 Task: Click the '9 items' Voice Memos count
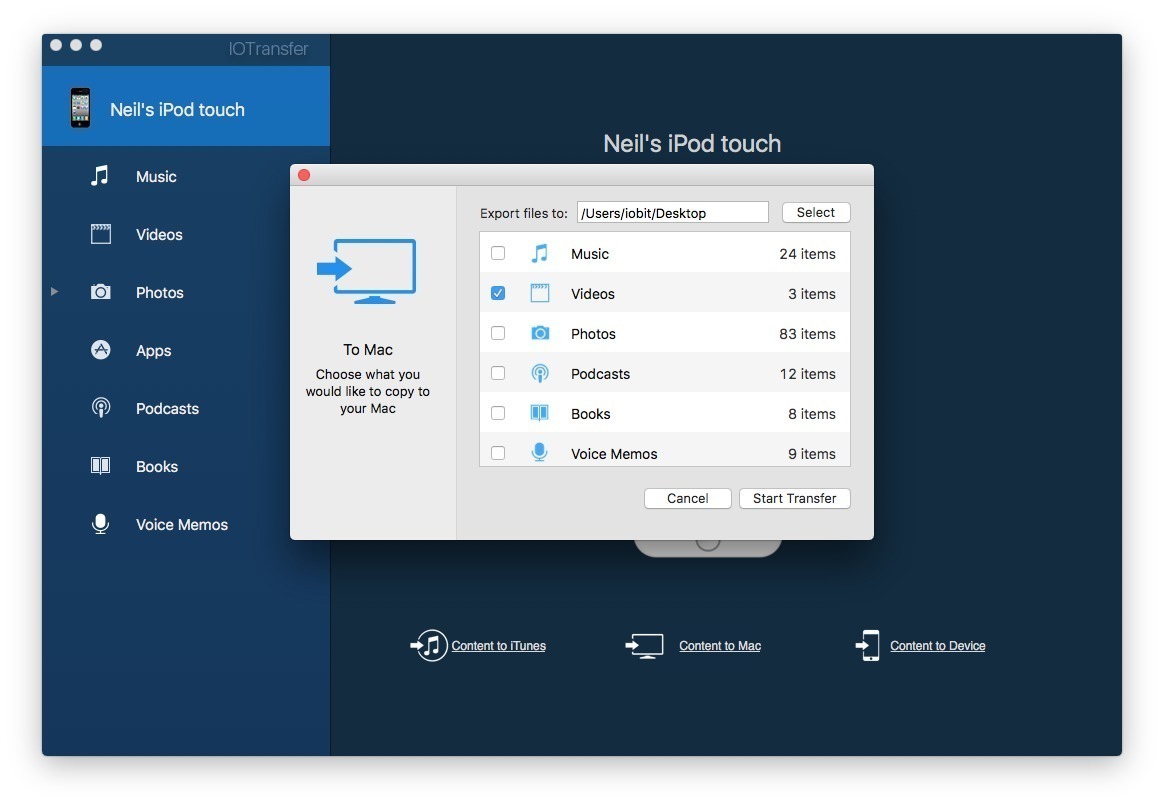pos(811,453)
